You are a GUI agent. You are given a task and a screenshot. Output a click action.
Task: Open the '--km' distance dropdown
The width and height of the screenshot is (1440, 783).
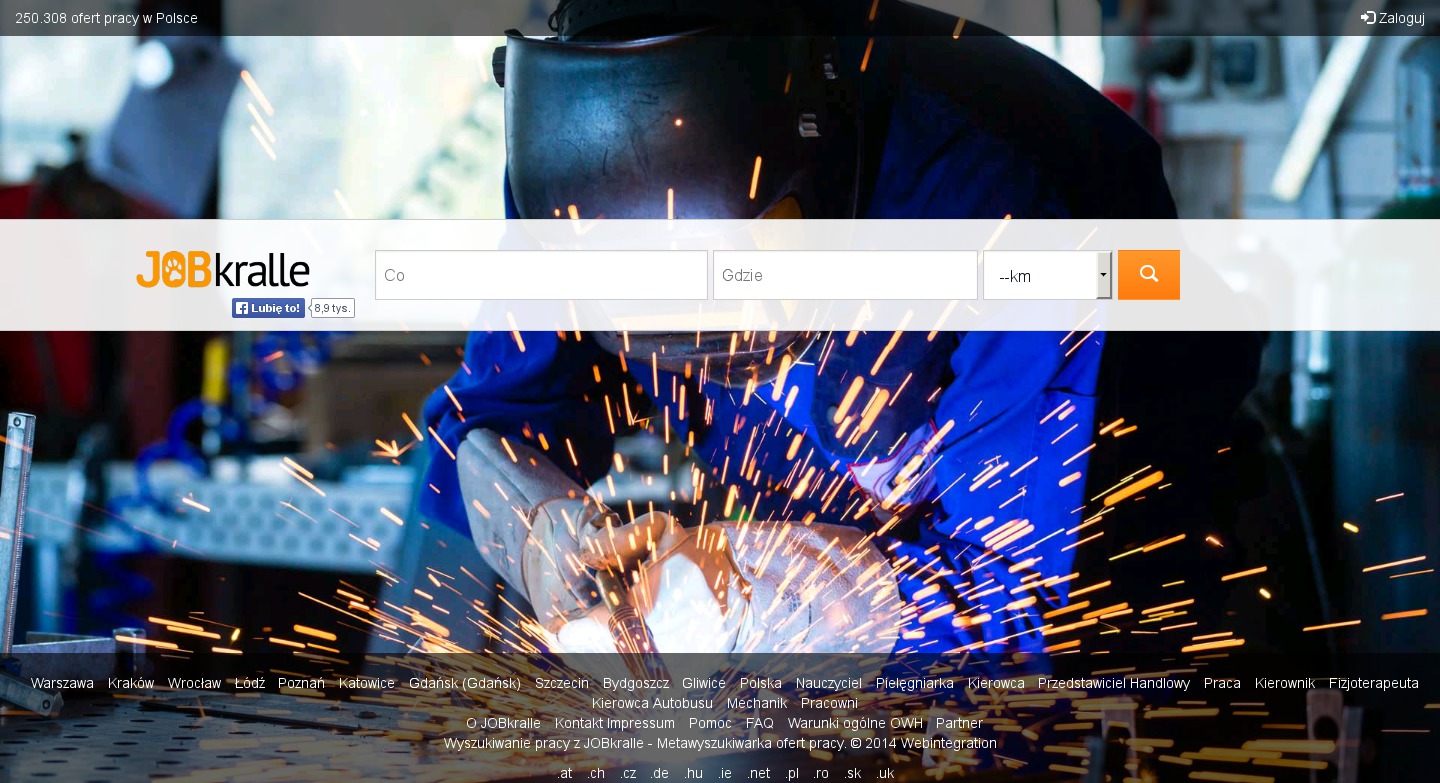click(1047, 275)
